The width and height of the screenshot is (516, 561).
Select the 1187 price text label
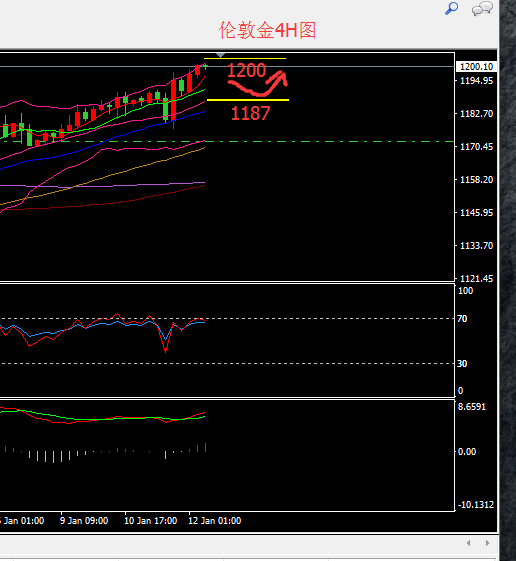250,113
